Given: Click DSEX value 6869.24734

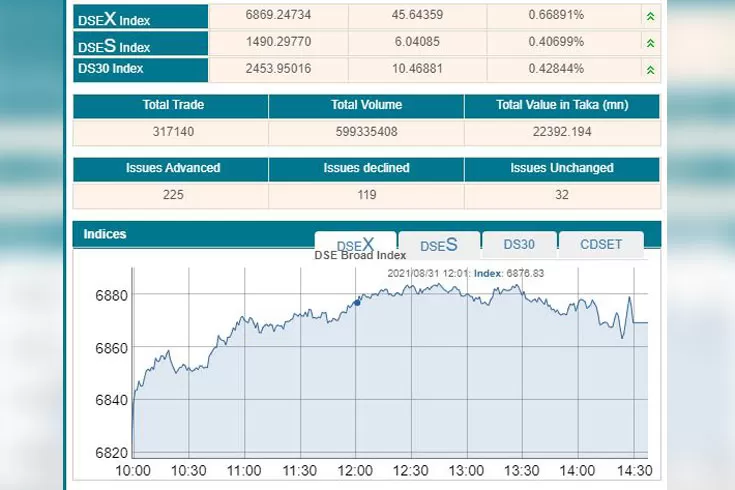Looking at the screenshot, I should pos(278,15).
